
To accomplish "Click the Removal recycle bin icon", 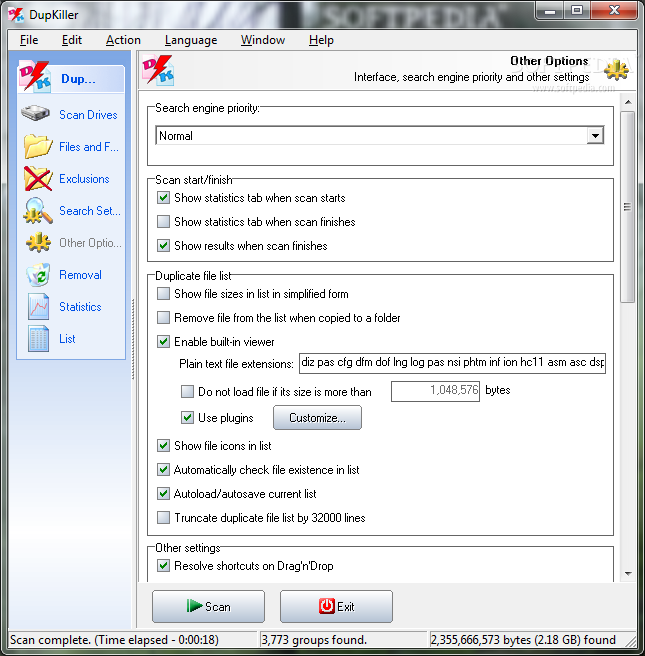I will tap(38, 274).
